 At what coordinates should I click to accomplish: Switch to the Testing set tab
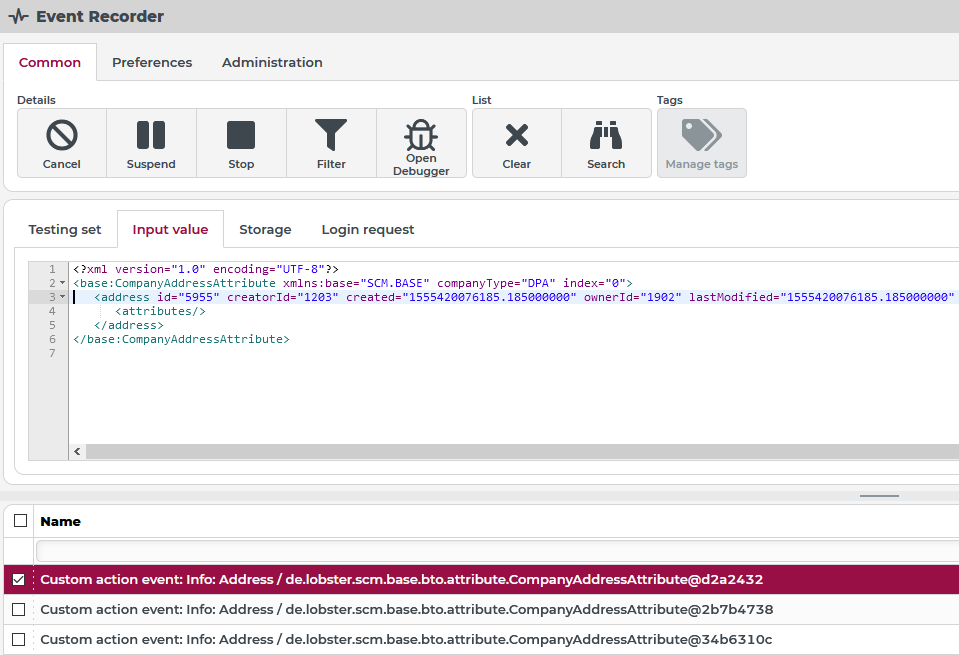(65, 229)
